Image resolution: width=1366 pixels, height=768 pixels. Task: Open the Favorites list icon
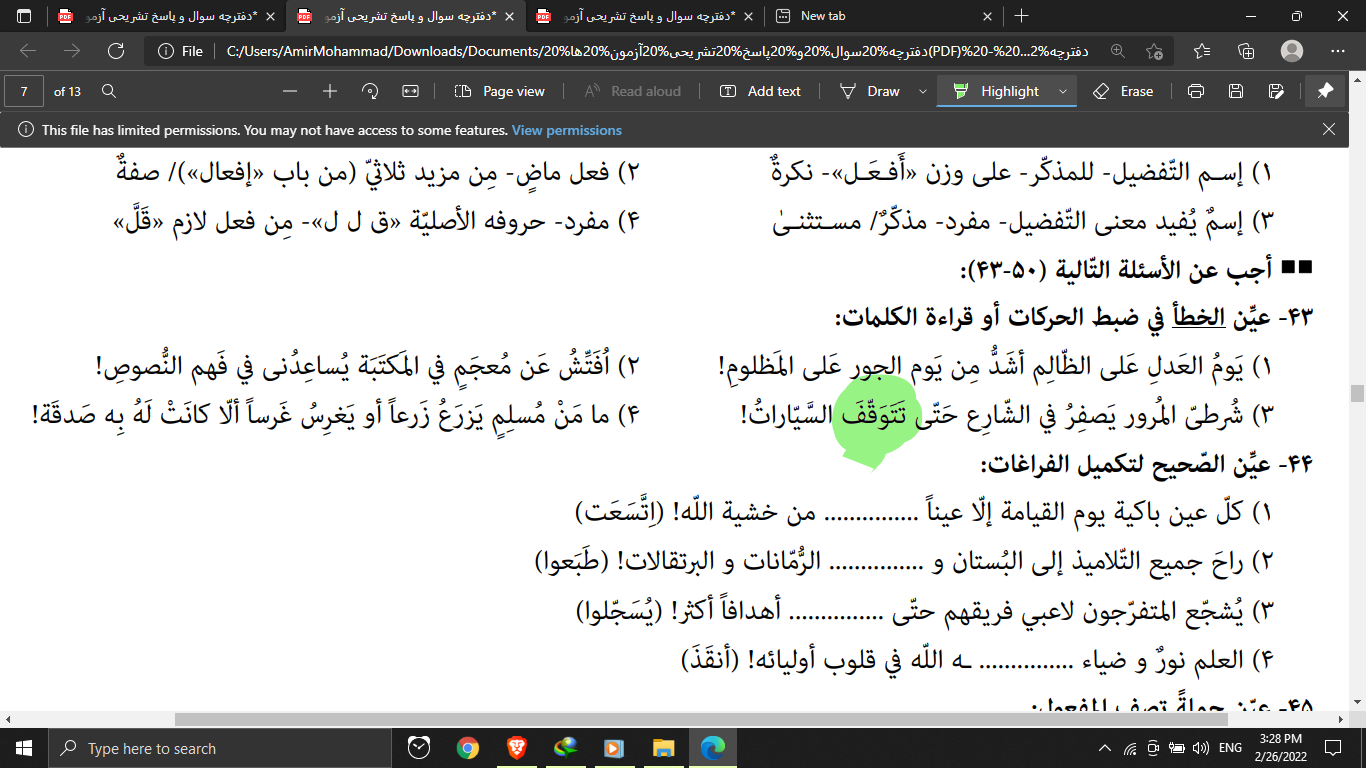(x=1202, y=51)
